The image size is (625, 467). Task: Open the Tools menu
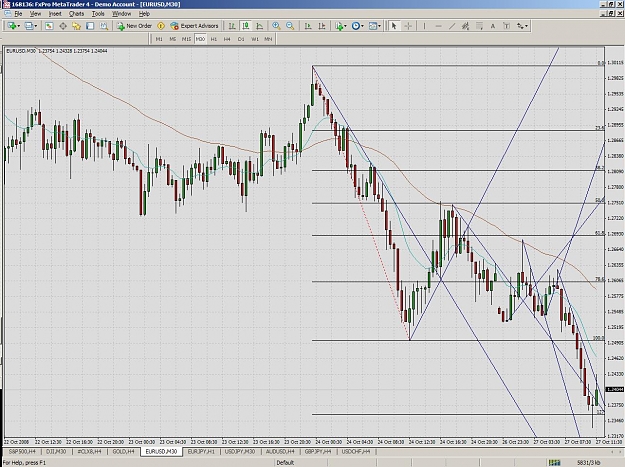(x=98, y=14)
